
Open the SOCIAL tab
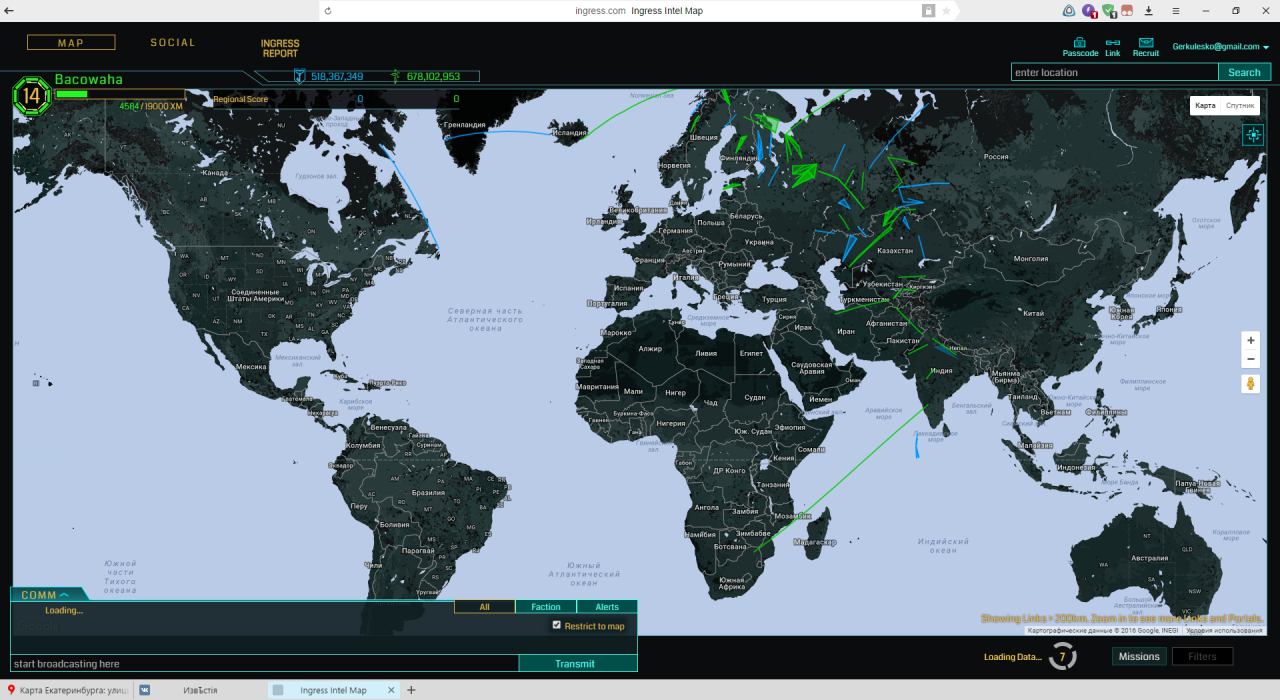(x=173, y=43)
